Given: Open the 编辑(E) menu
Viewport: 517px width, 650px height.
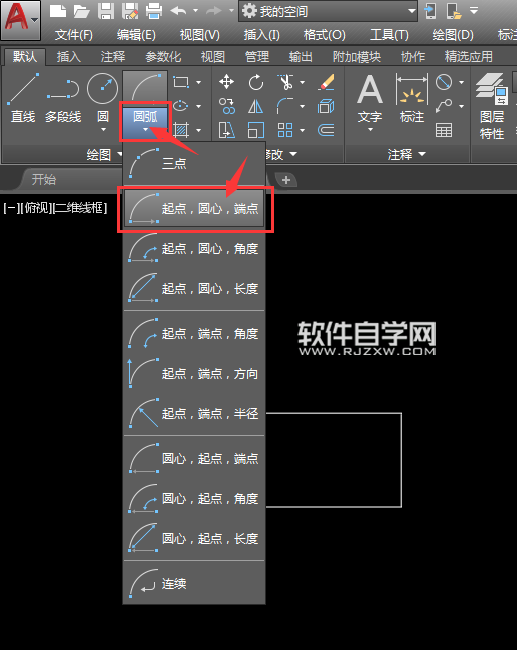Looking at the screenshot, I should tap(136, 35).
